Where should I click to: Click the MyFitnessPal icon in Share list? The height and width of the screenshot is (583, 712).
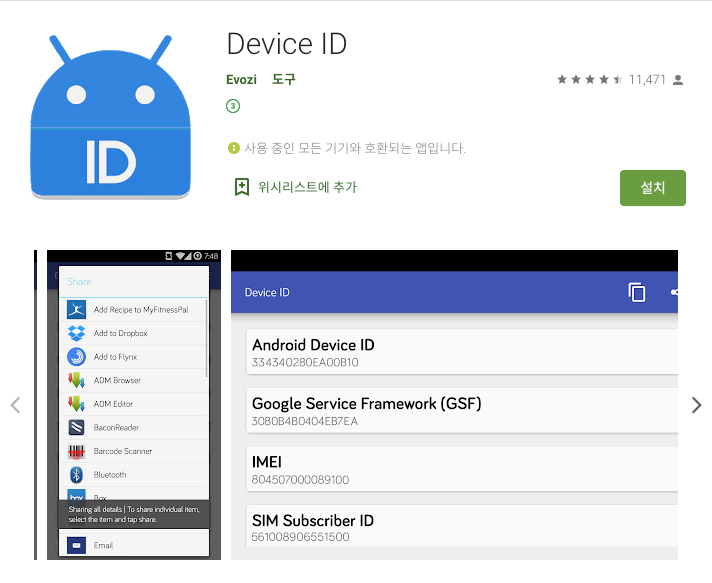tap(76, 310)
